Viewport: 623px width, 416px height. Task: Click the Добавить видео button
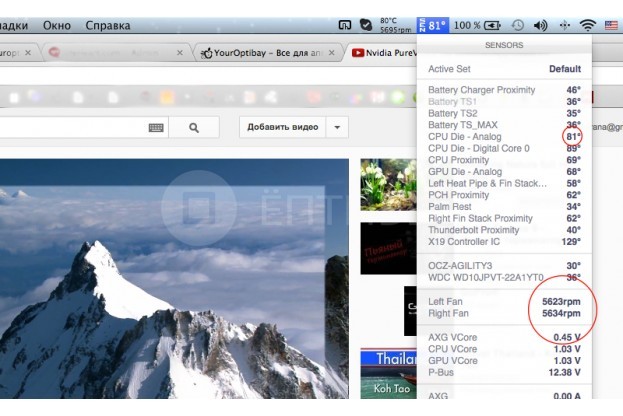[x=282, y=127]
